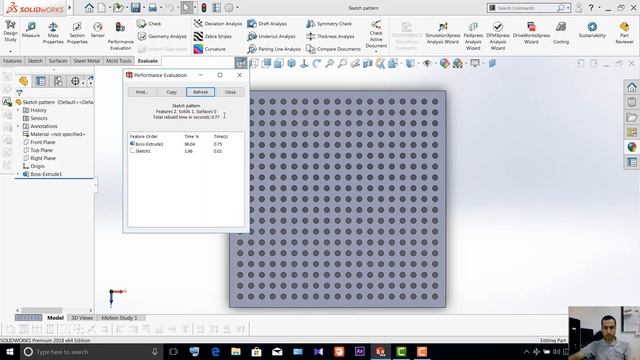This screenshot has height=360, width=640.
Task: Select Top Plane in feature tree
Action: point(38,150)
